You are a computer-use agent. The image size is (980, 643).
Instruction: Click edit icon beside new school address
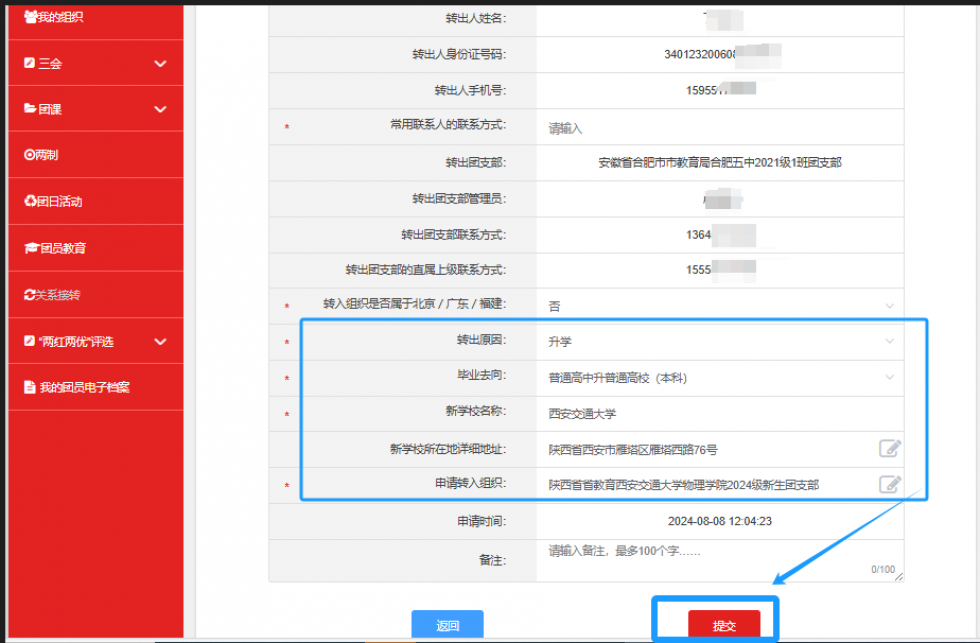click(890, 448)
